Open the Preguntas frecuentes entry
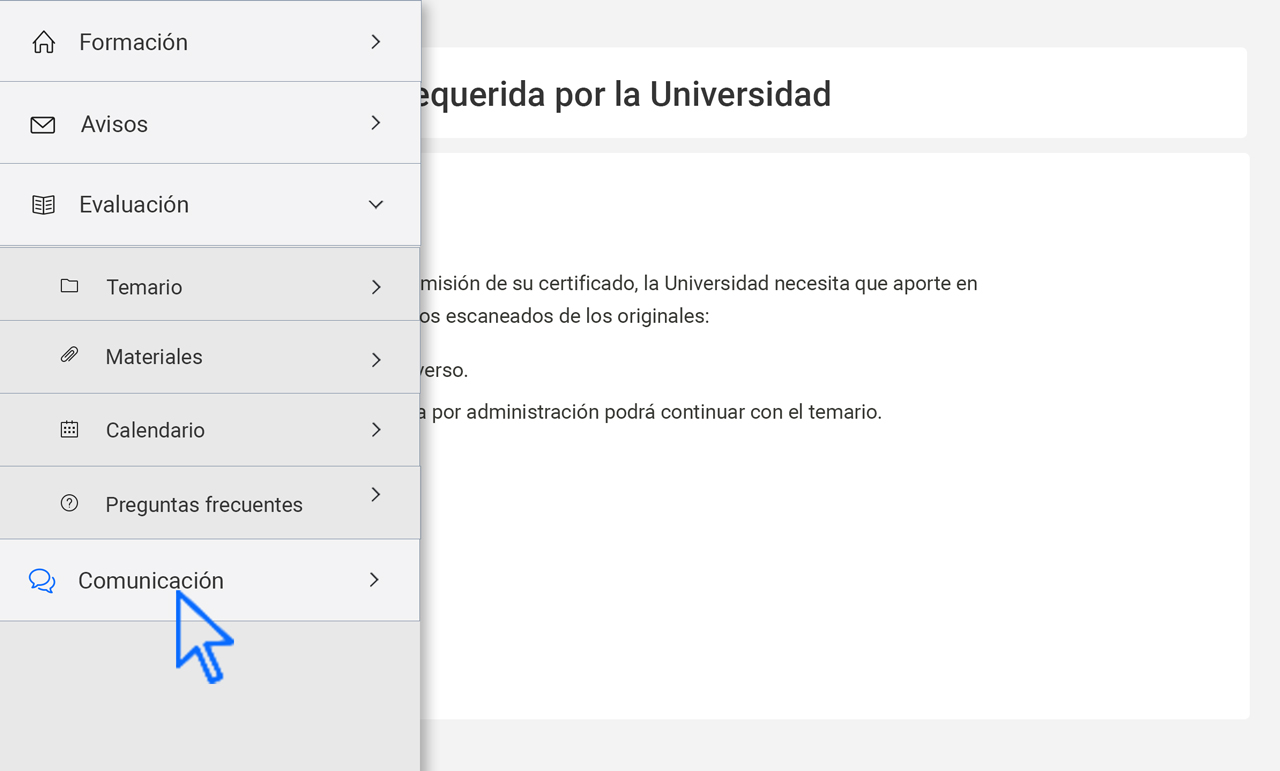The image size is (1280, 771). [x=210, y=503]
